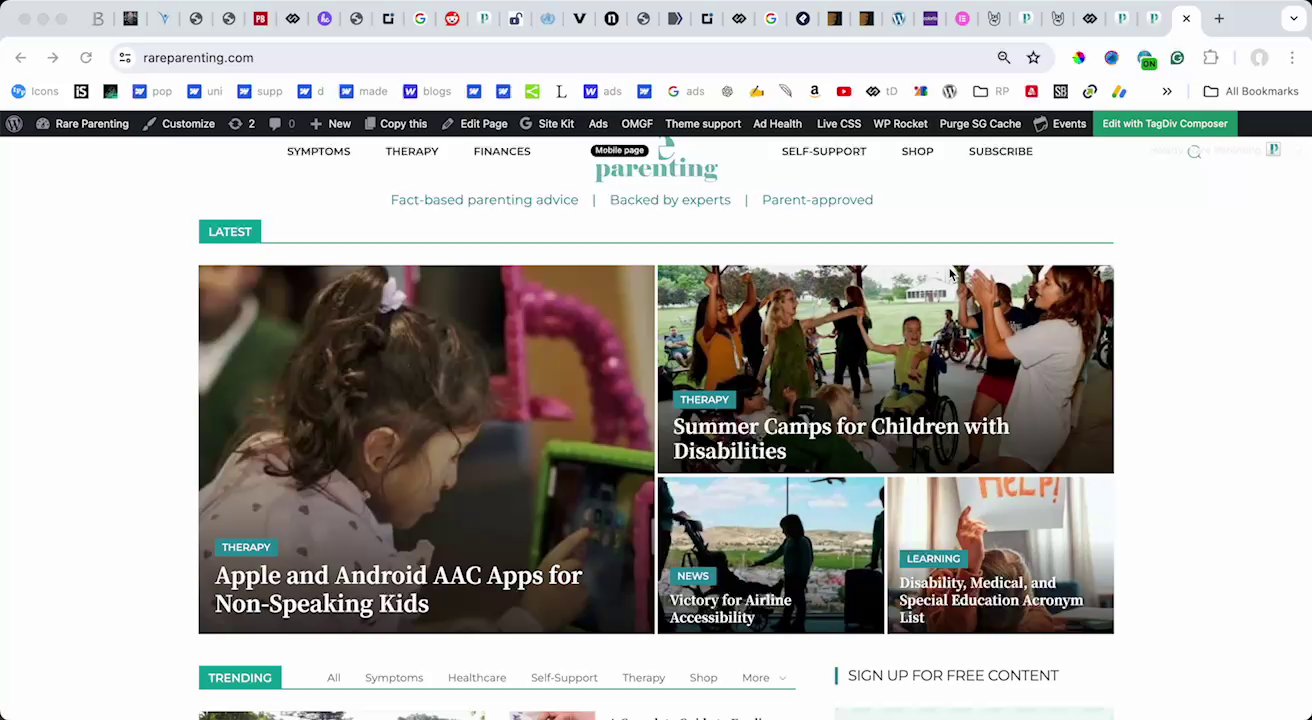Select the All tab in Trending
1312x720 pixels.
point(334,678)
